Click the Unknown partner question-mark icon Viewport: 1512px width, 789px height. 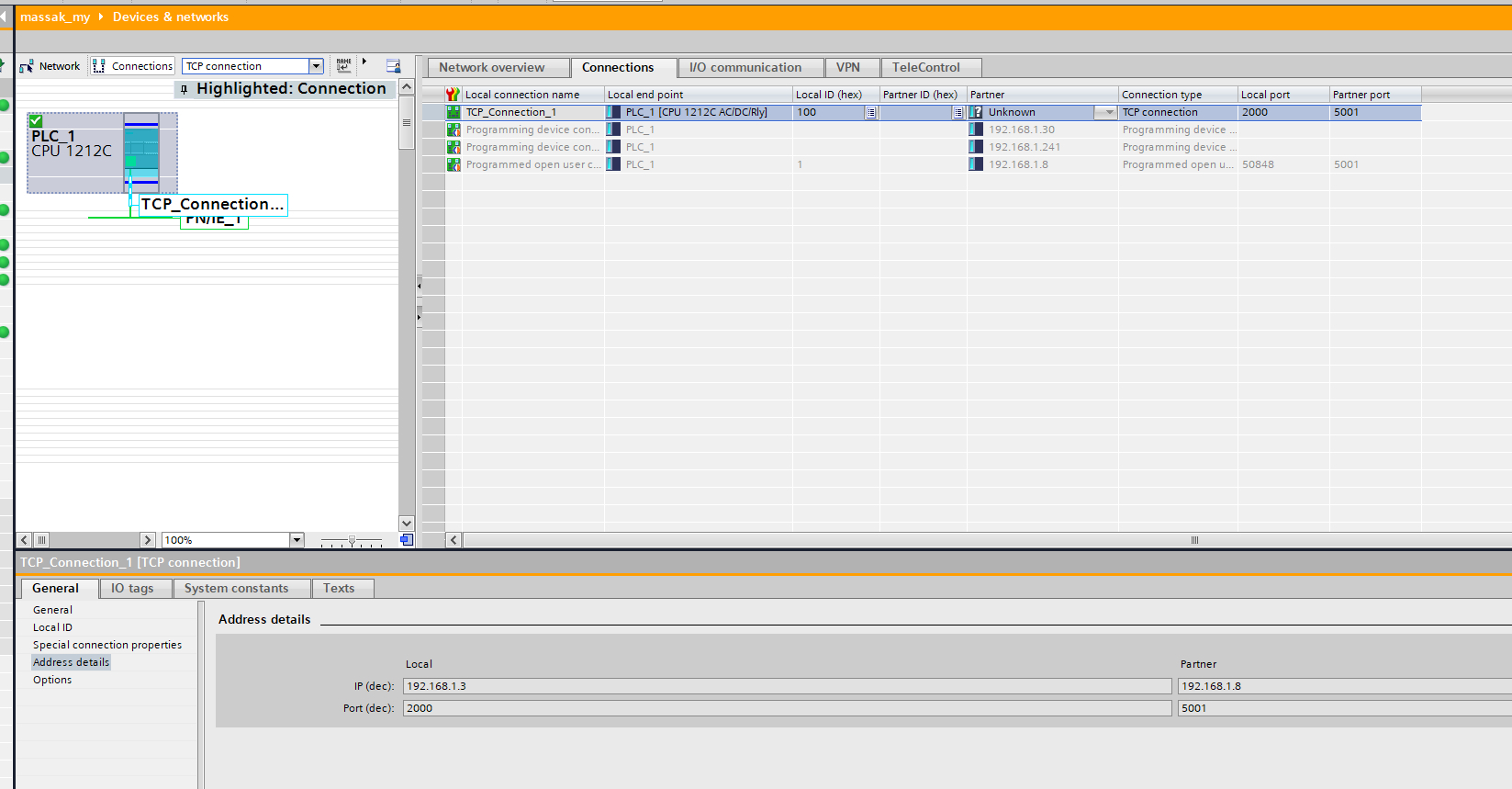(977, 112)
